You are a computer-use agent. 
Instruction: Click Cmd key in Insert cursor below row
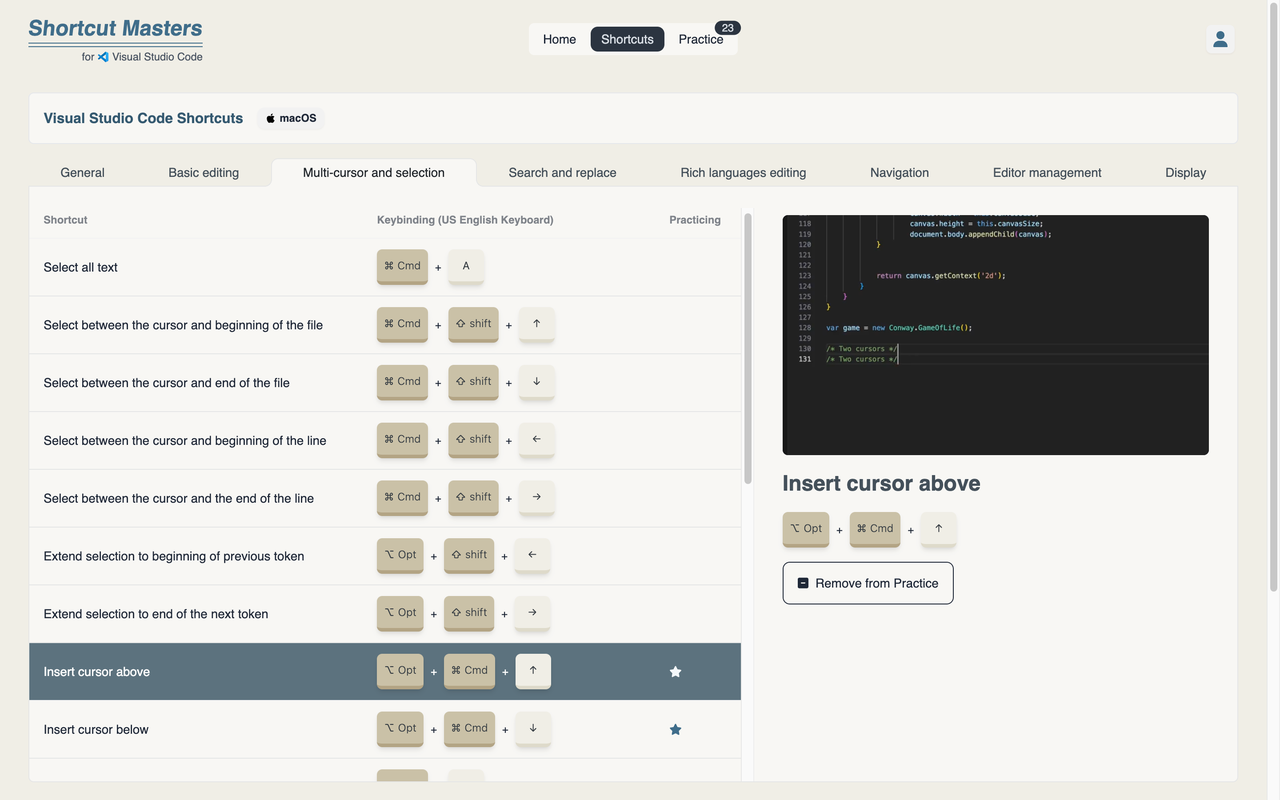click(469, 730)
